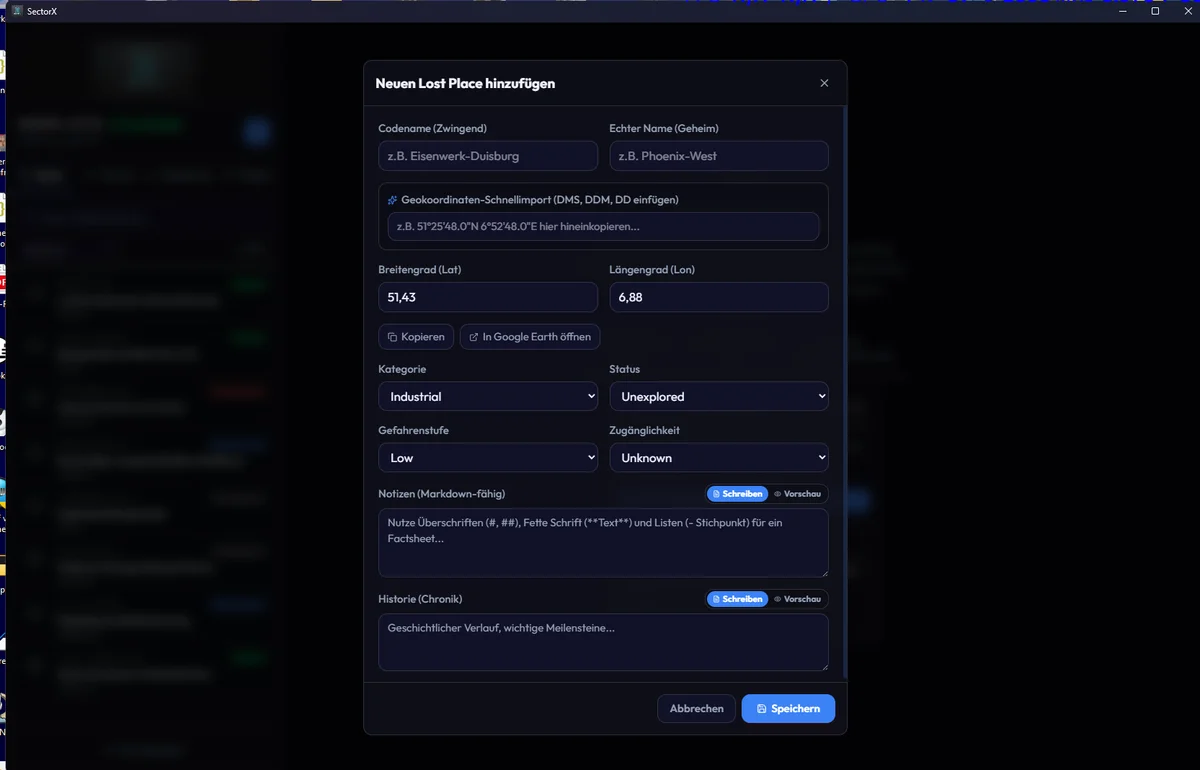Expand Zugänglichkeit dropdown set to Unknown

pos(719,458)
